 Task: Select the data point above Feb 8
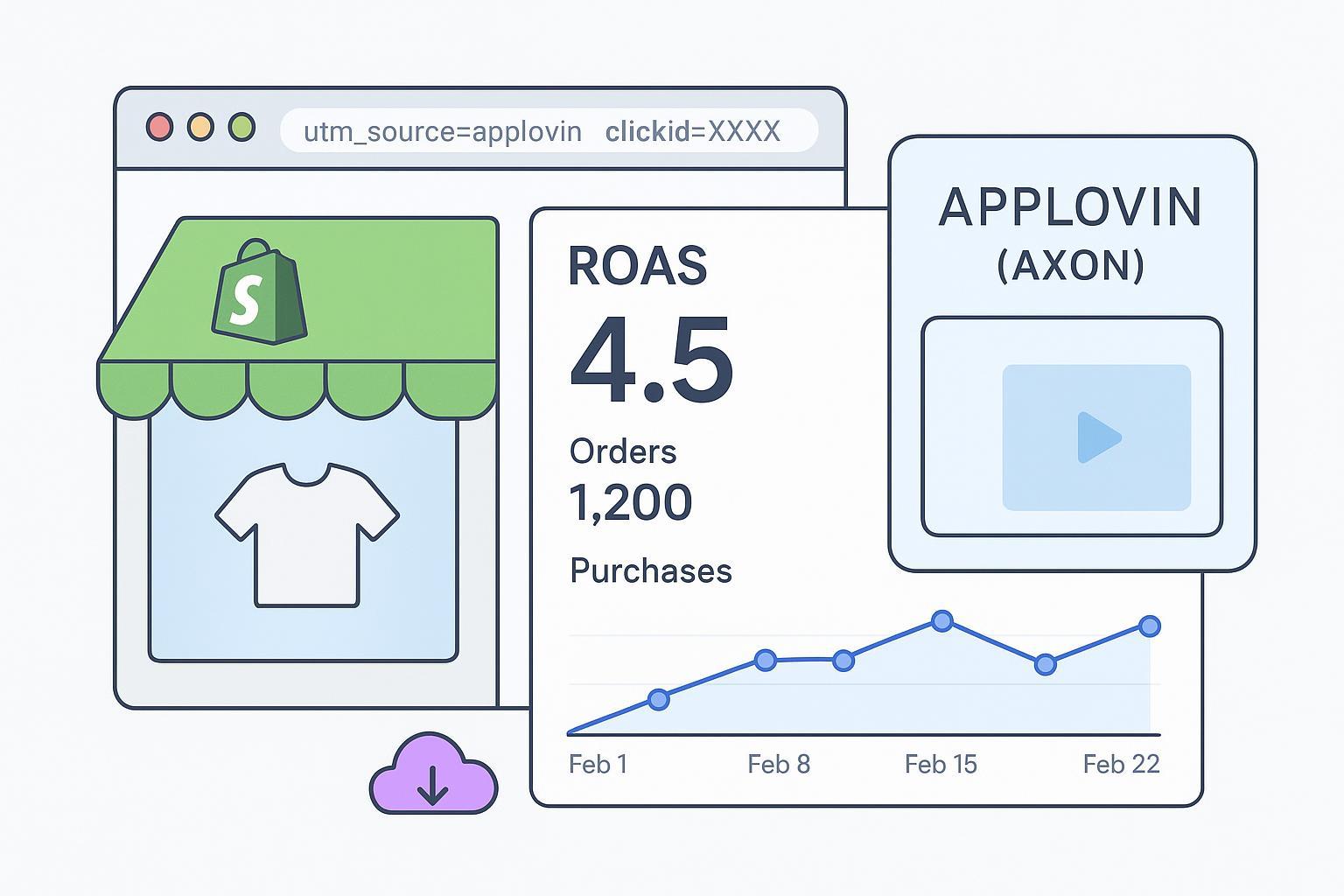766,660
